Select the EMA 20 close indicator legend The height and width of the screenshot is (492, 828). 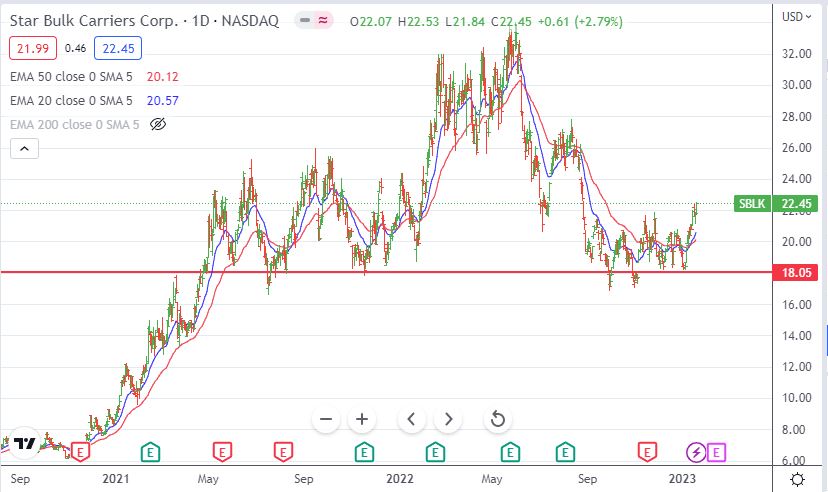(x=71, y=100)
